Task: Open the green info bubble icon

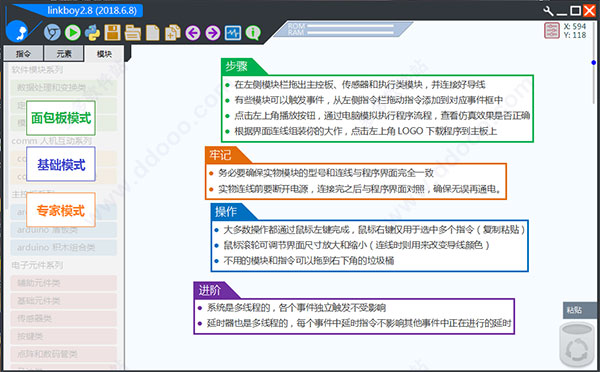Action: pyautogui.click(x=253, y=33)
